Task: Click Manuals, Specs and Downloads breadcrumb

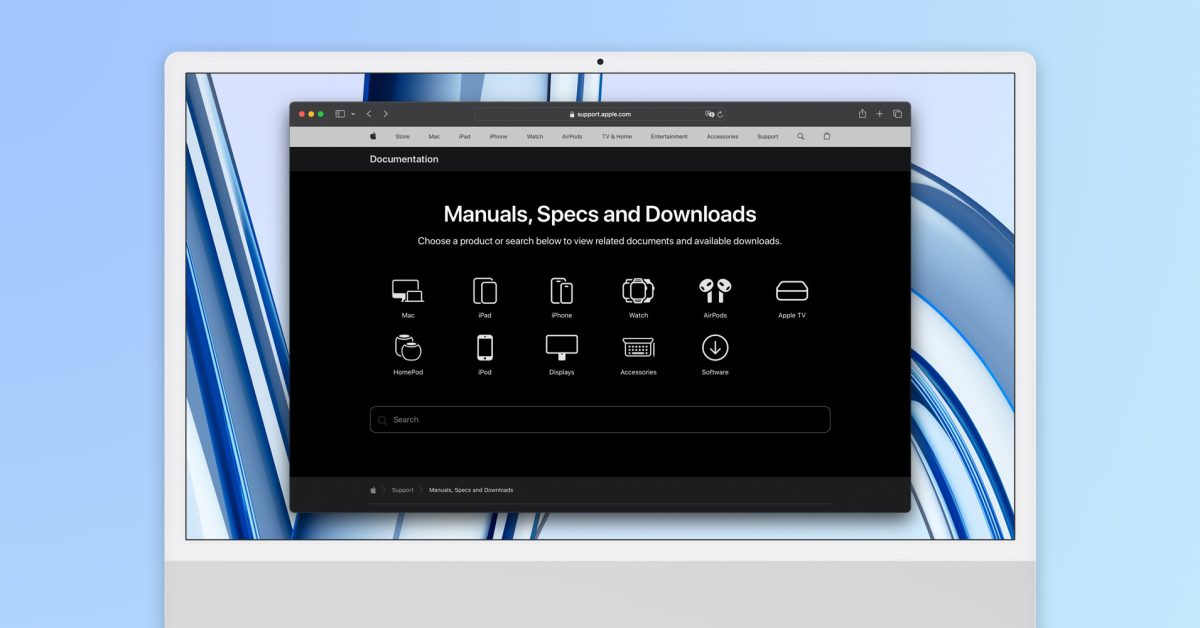Action: click(471, 490)
